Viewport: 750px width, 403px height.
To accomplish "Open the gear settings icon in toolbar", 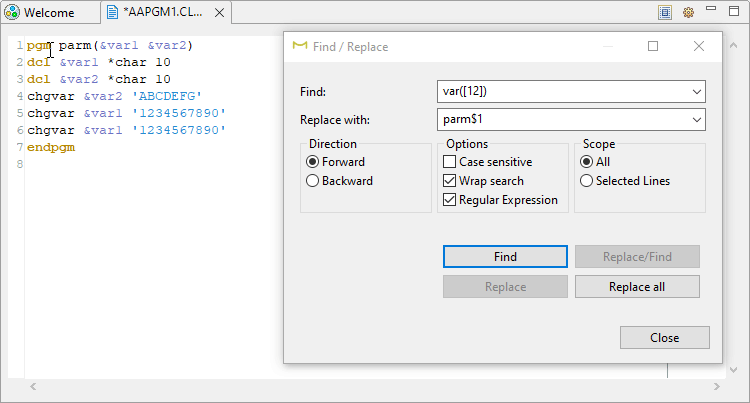I will [x=688, y=13].
